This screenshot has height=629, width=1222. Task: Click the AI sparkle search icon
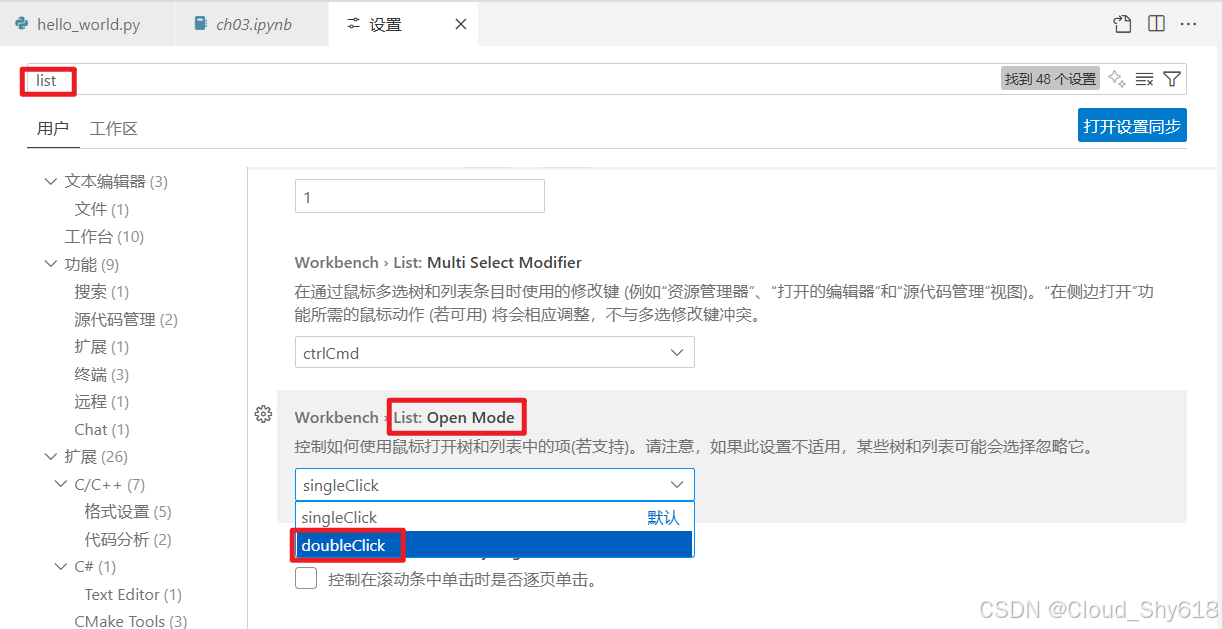(x=1117, y=79)
